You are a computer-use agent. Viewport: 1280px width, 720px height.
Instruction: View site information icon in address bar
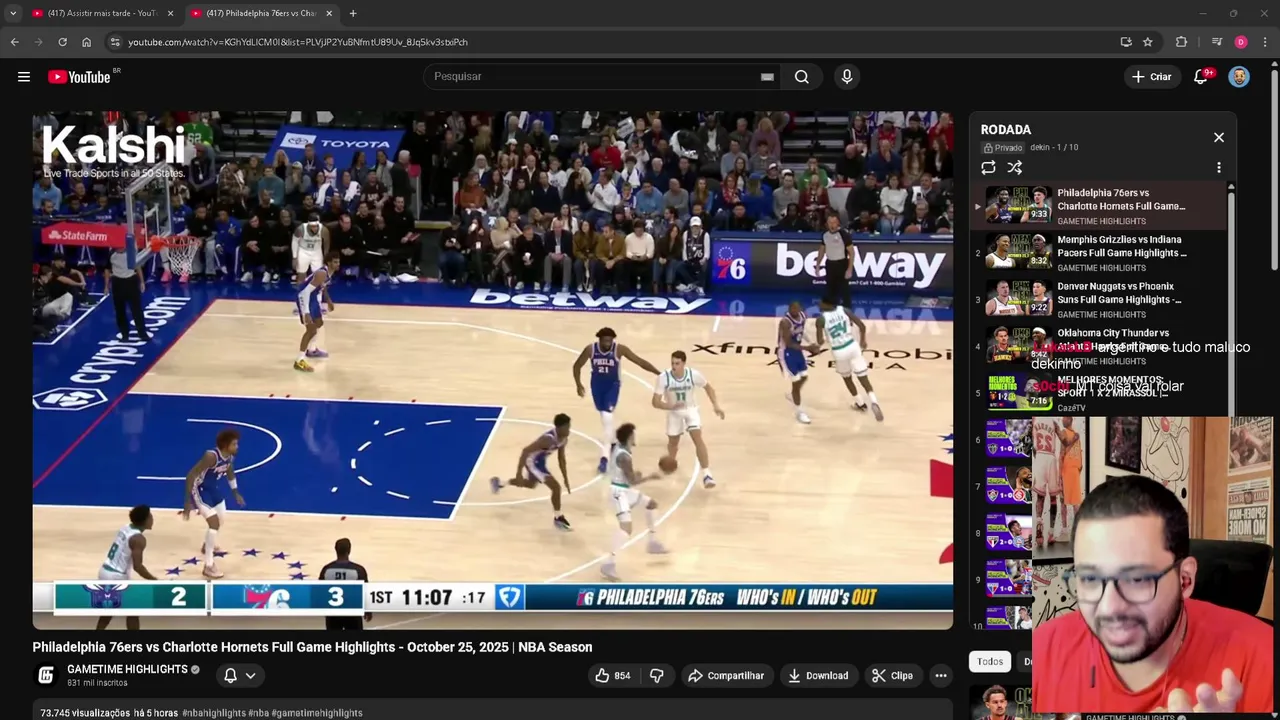pos(115,42)
